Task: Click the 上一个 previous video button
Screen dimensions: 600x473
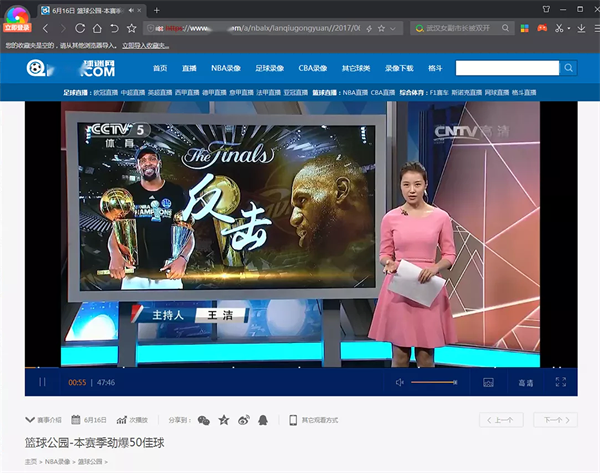Action: pyautogui.click(x=501, y=420)
